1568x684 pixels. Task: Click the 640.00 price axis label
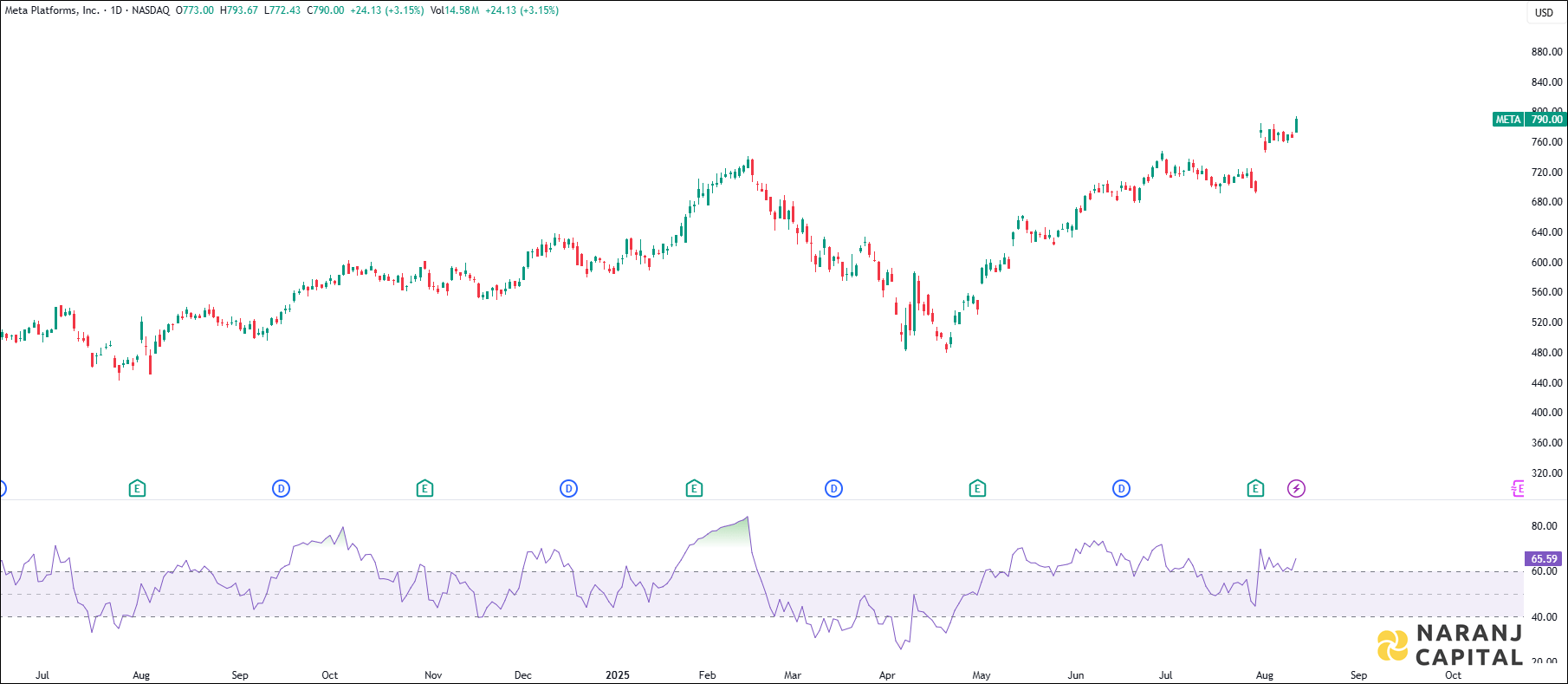click(1547, 232)
